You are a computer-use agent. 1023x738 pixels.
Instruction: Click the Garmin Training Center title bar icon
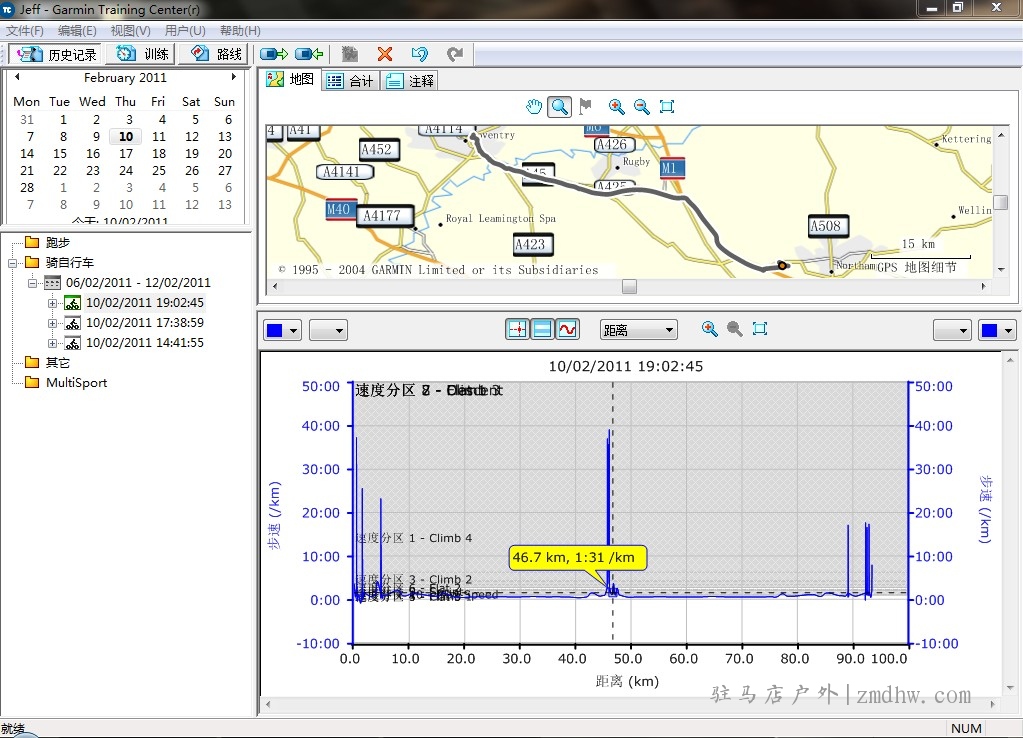[8, 9]
